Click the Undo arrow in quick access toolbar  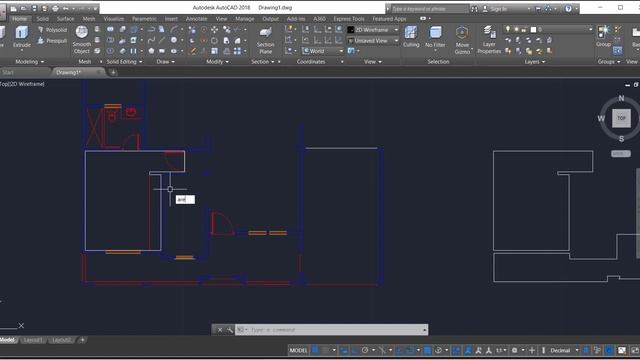65,8
